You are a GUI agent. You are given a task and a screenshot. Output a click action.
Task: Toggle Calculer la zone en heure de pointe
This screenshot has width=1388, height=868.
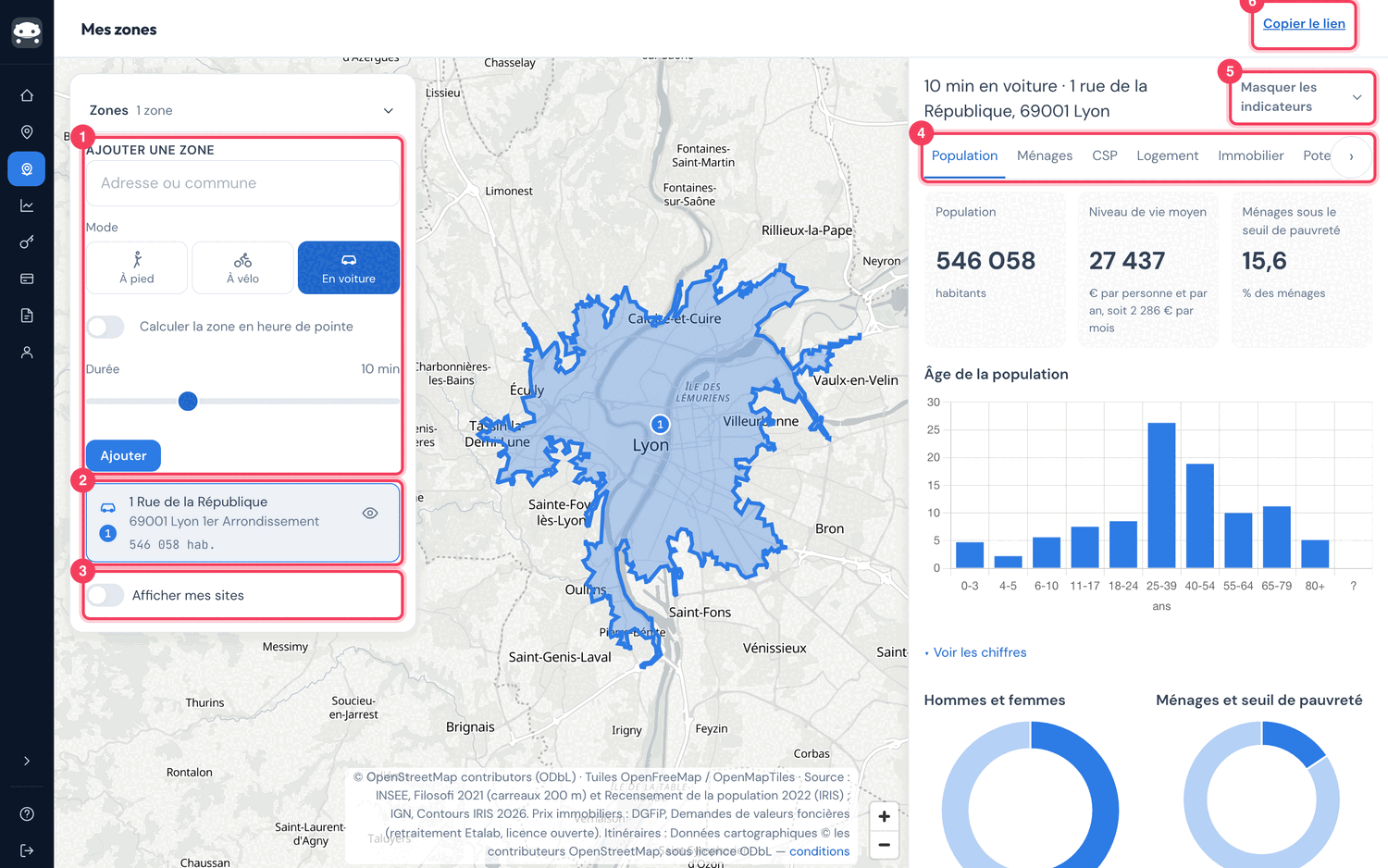pos(105,327)
